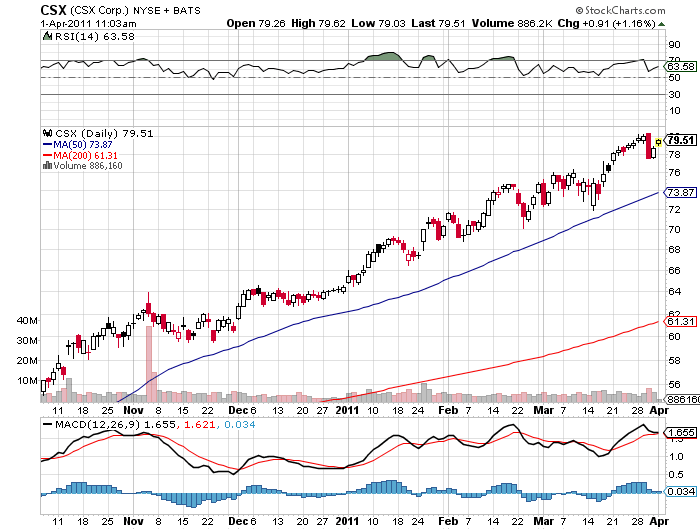Click the tall November volume spike bar

(149, 364)
